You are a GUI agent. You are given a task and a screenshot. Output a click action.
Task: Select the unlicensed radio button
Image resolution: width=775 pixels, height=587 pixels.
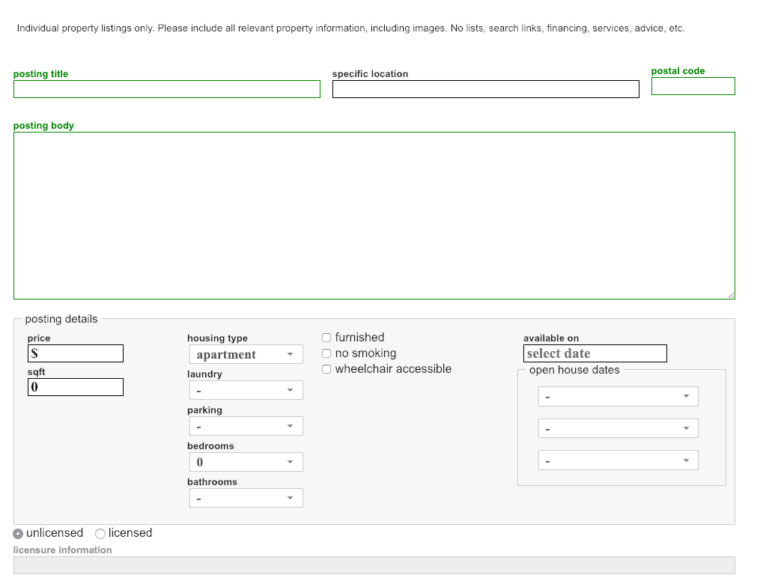19,534
